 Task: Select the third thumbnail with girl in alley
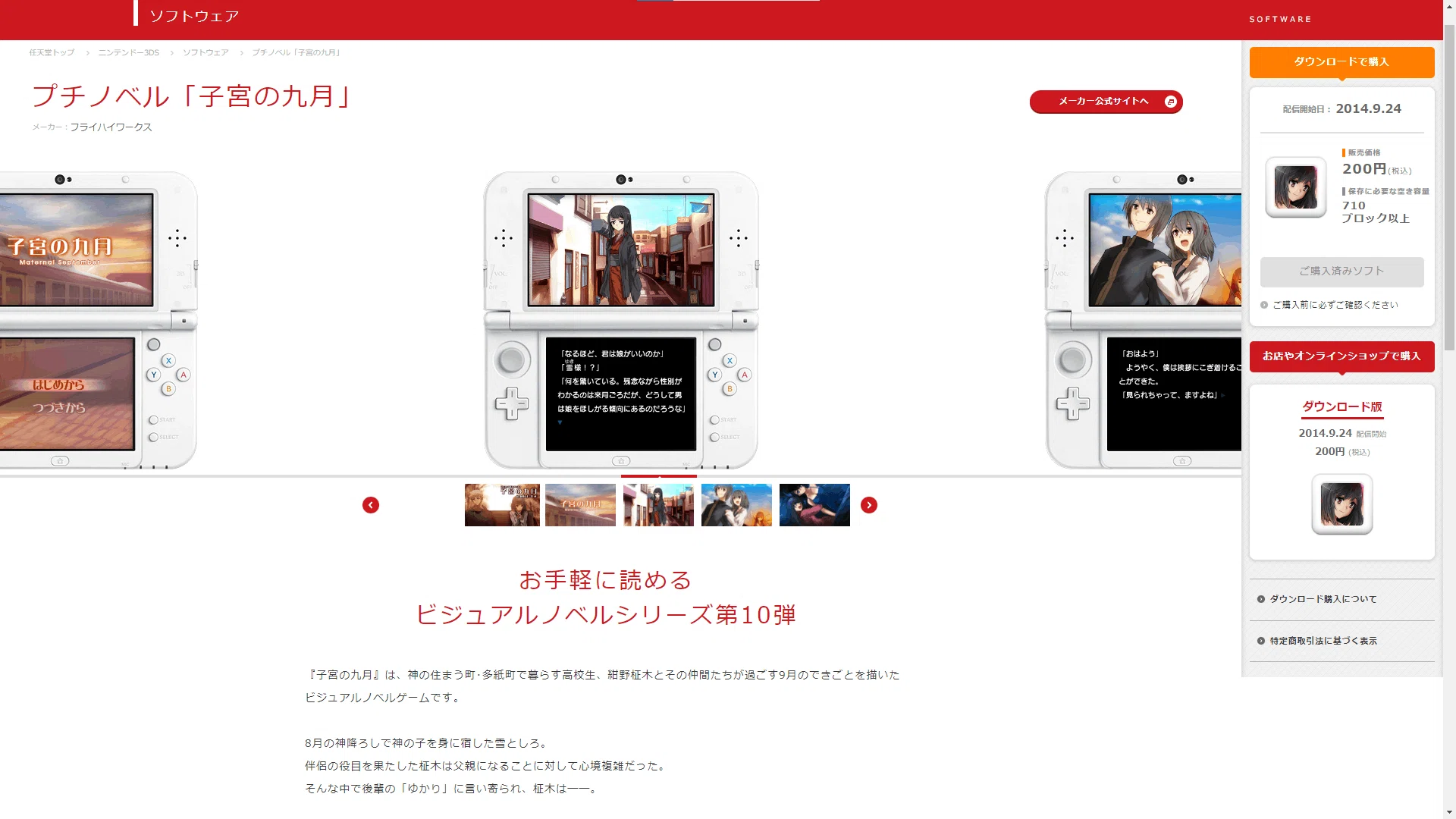click(x=658, y=505)
